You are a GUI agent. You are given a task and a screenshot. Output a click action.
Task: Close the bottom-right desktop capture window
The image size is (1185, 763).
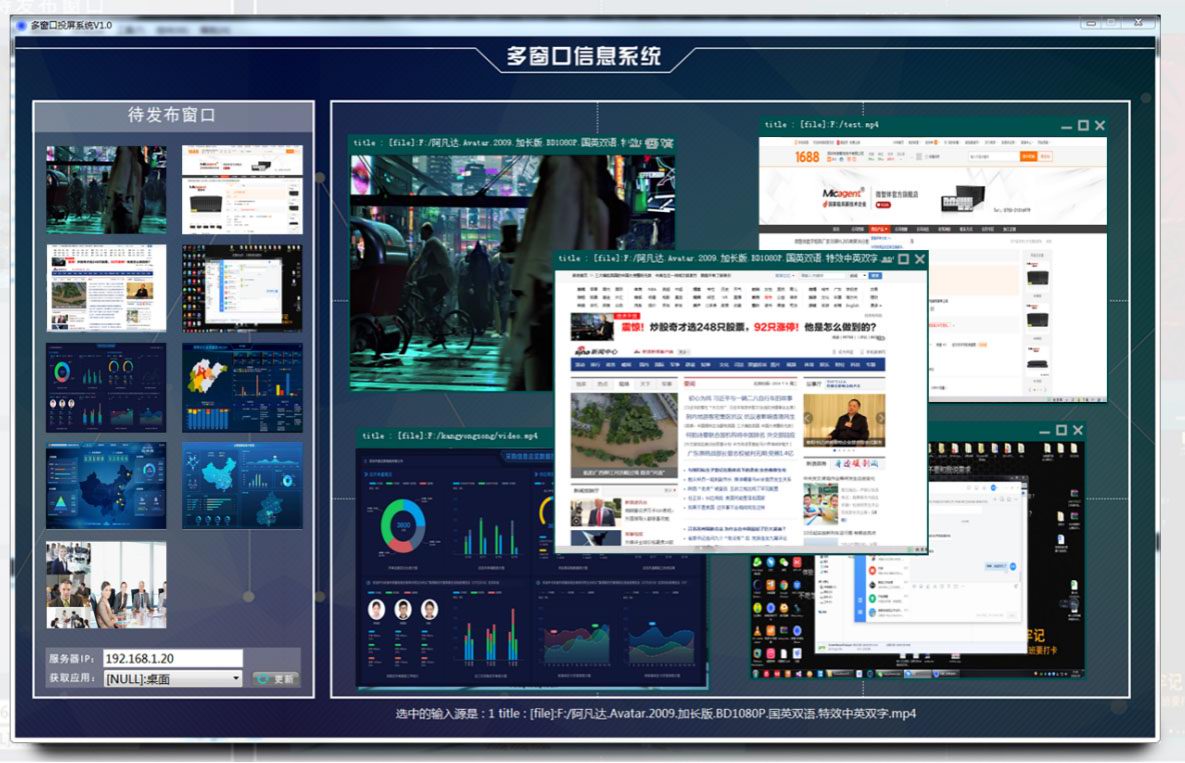1077,430
